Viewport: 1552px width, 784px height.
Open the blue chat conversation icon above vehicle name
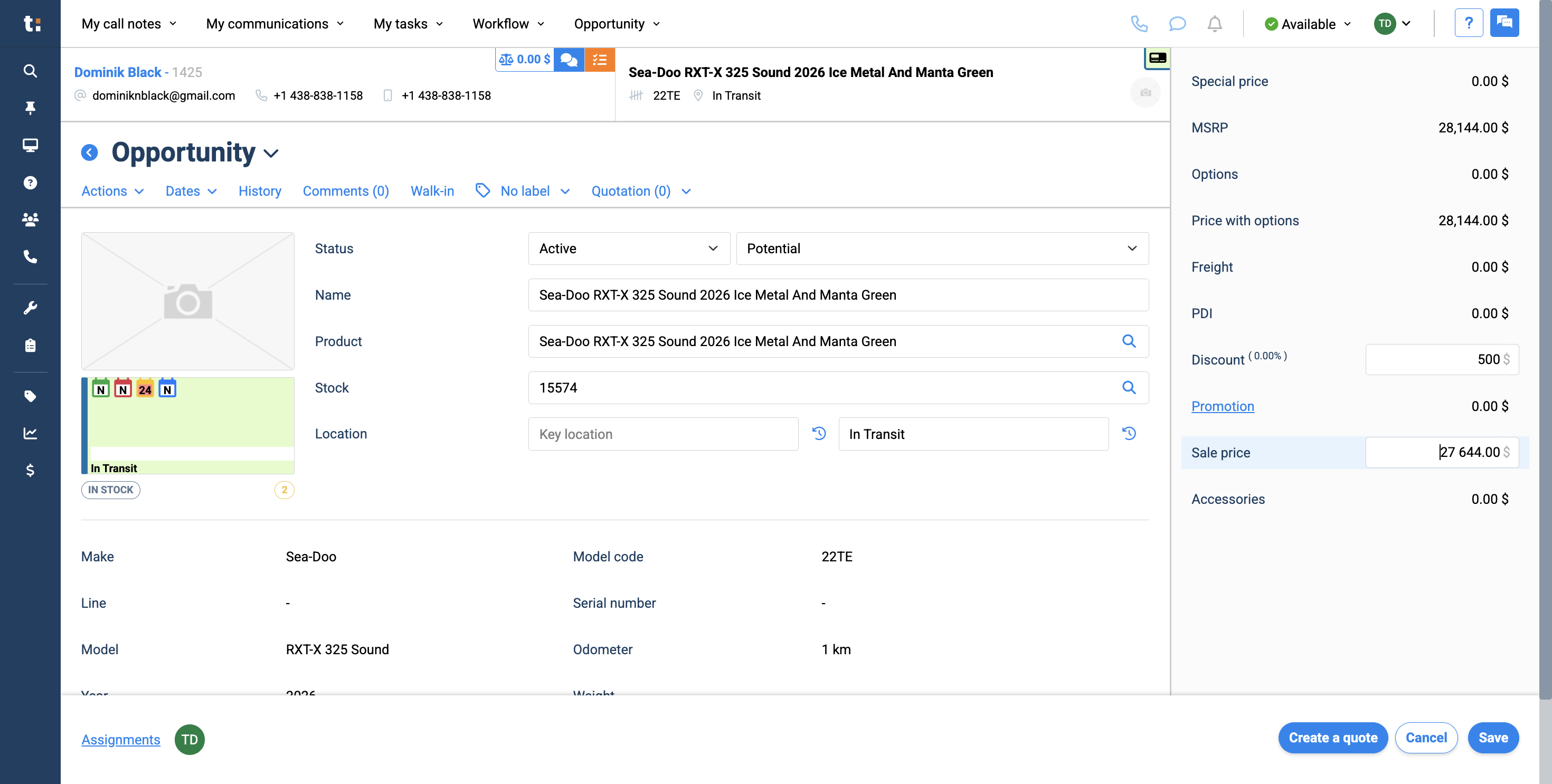coord(568,60)
